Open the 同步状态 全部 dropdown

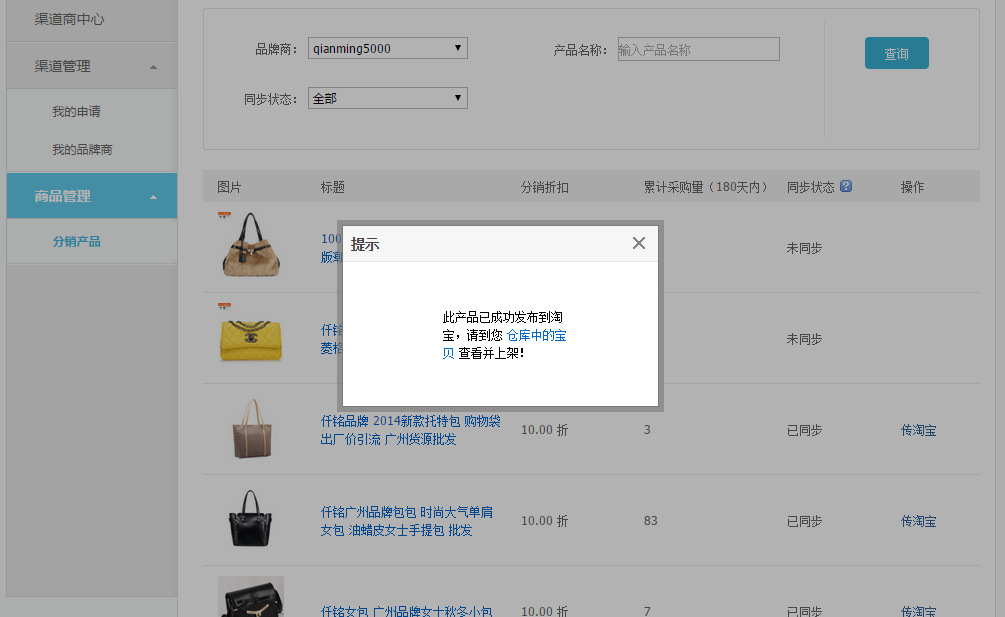[x=388, y=98]
